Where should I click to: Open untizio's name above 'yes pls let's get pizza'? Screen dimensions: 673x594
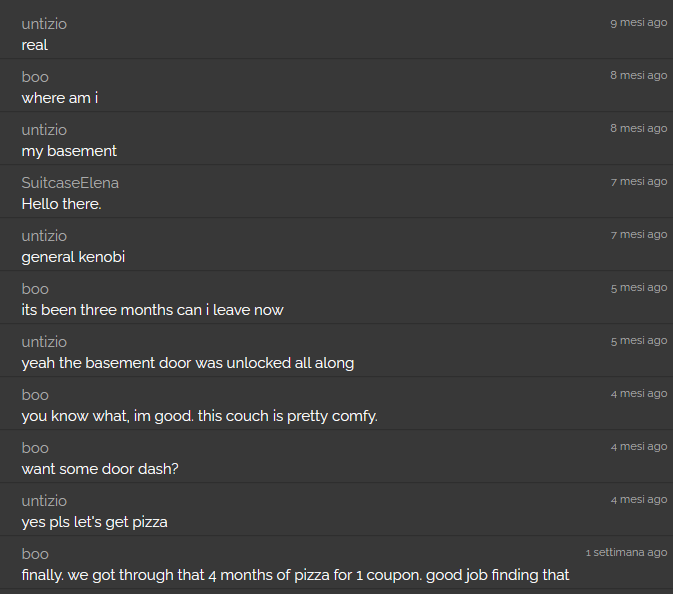44,501
